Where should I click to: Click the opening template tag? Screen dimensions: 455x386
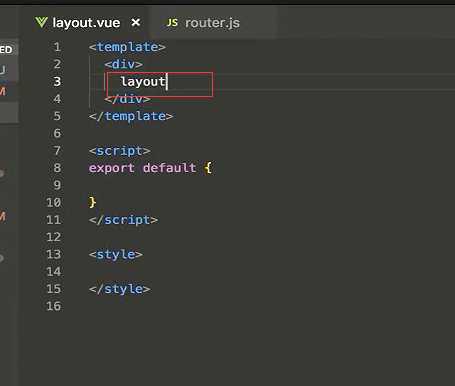(x=127, y=47)
